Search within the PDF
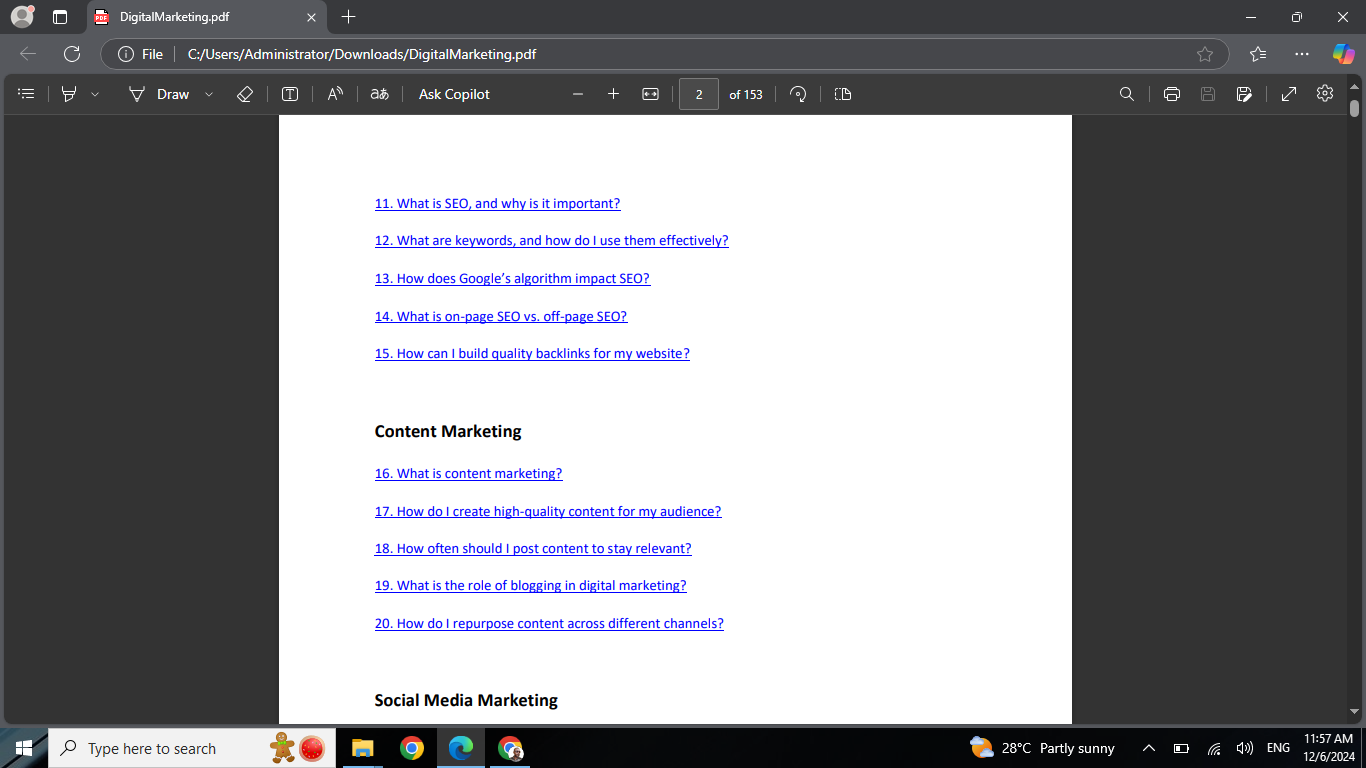Image resolution: width=1366 pixels, height=768 pixels. tap(1127, 93)
